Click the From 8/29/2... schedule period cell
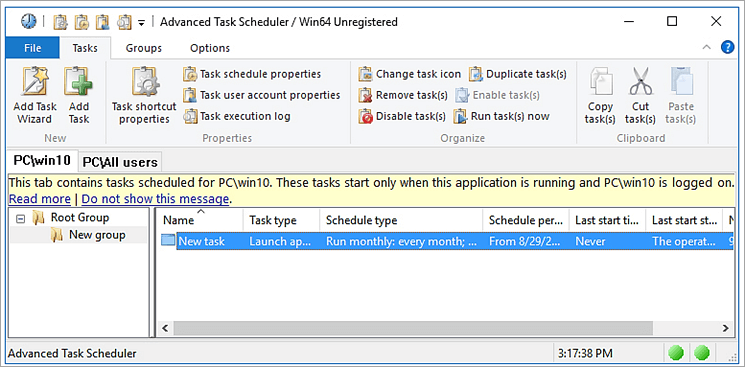The height and width of the screenshot is (367, 745). (526, 241)
